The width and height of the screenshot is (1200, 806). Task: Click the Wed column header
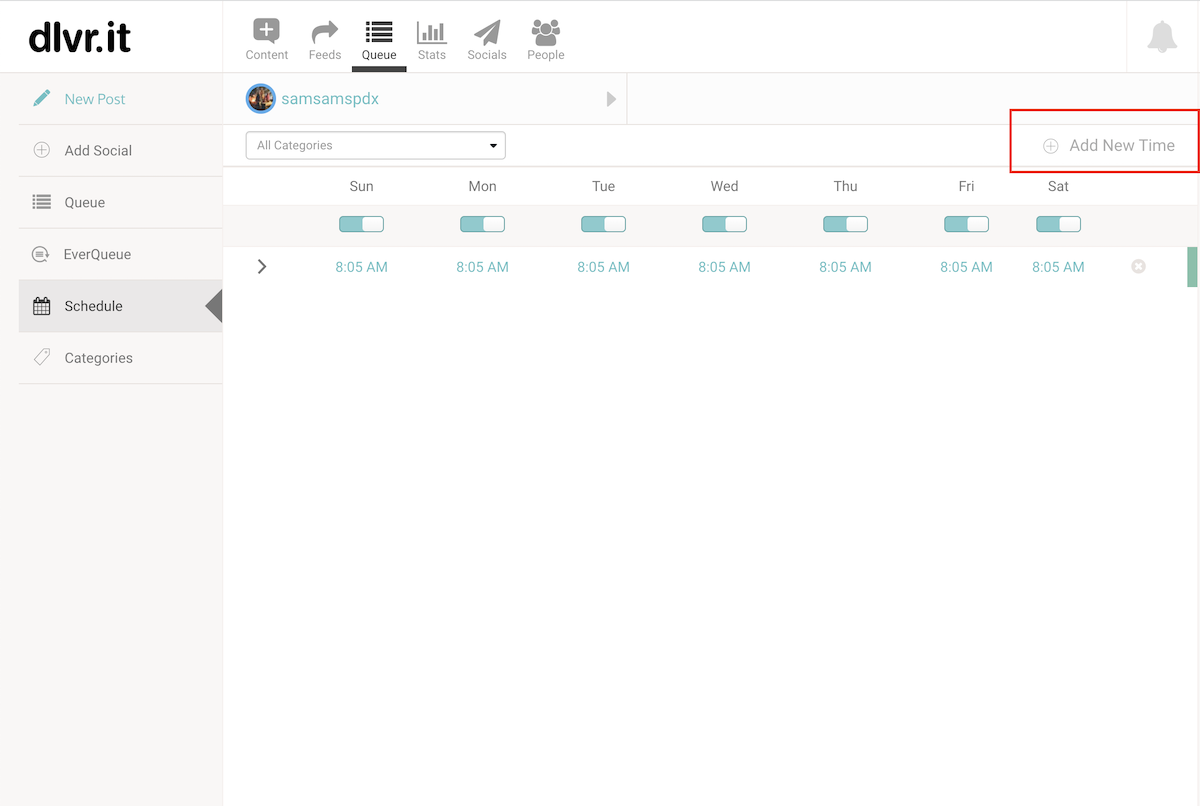click(724, 186)
